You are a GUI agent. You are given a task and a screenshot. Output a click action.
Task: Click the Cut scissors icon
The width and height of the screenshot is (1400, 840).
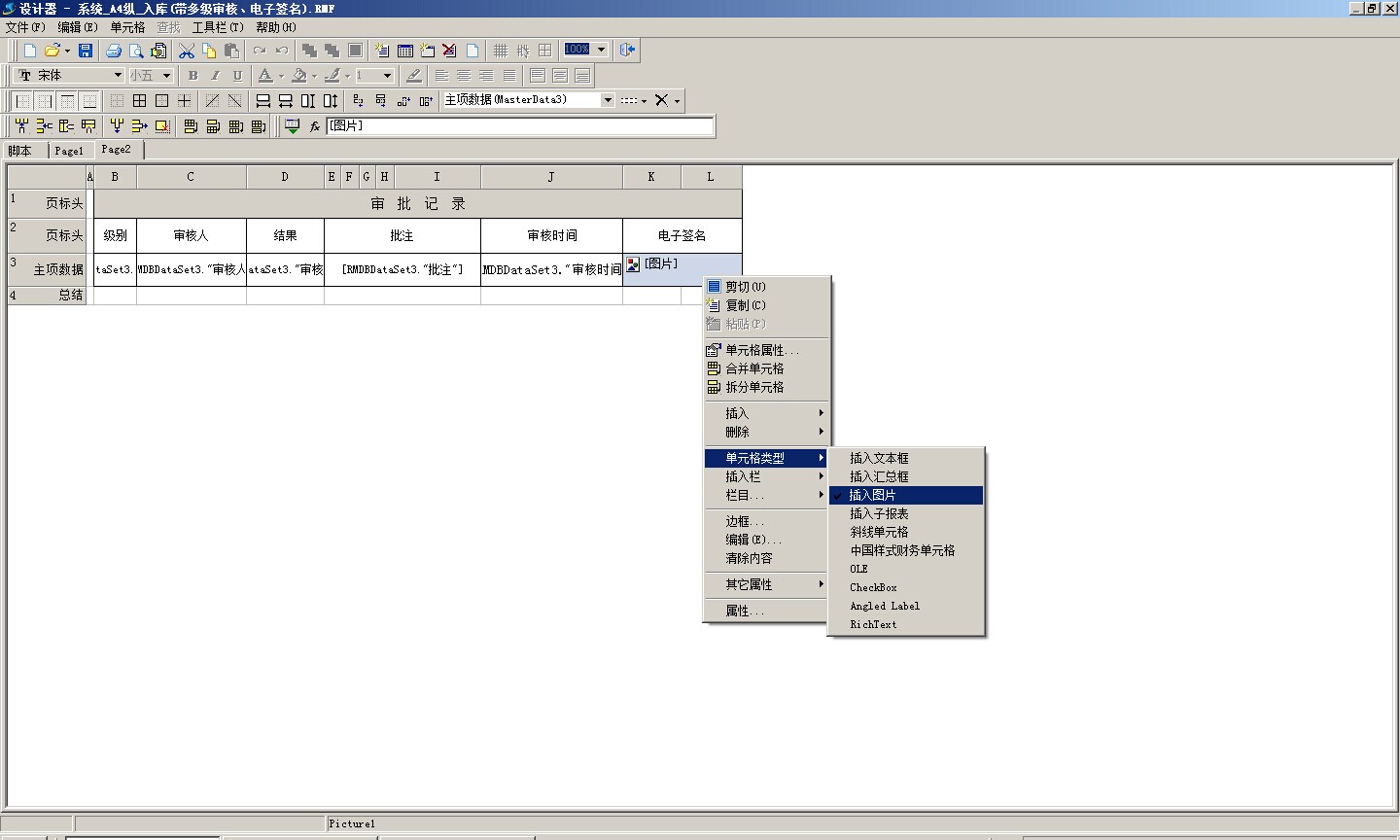coord(187,51)
